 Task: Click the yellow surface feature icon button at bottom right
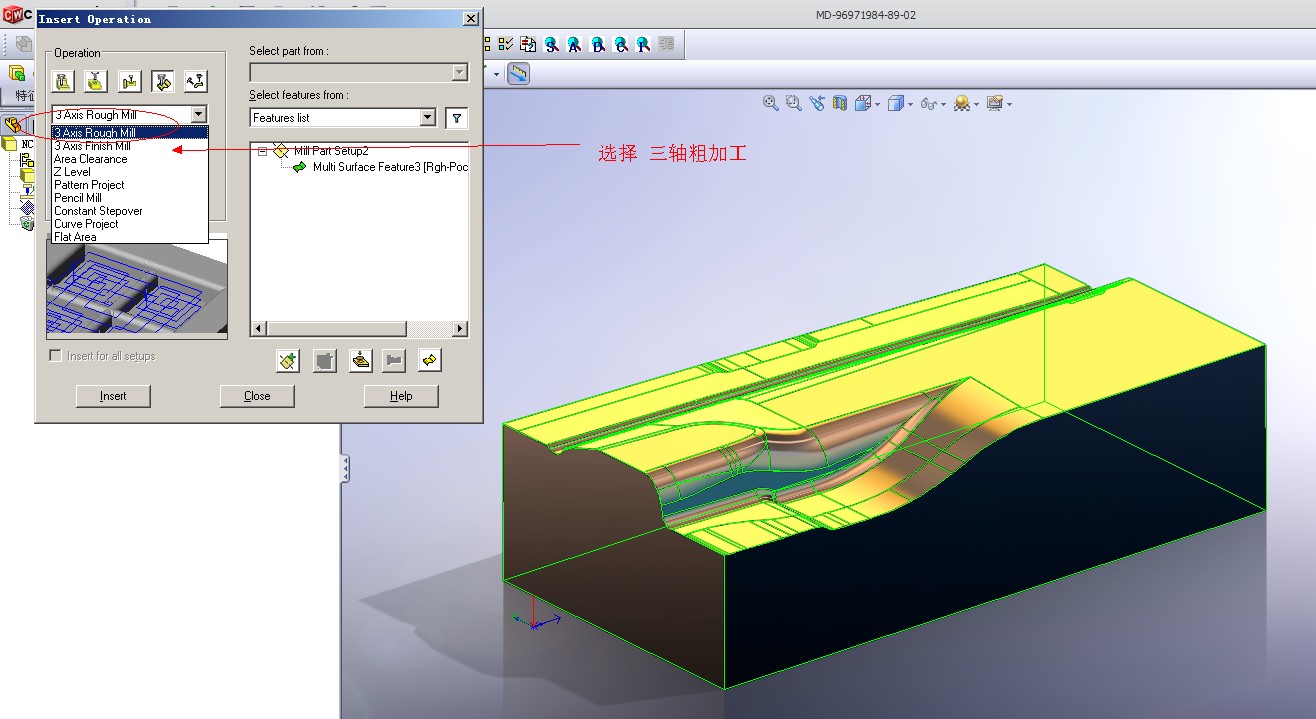click(x=430, y=361)
